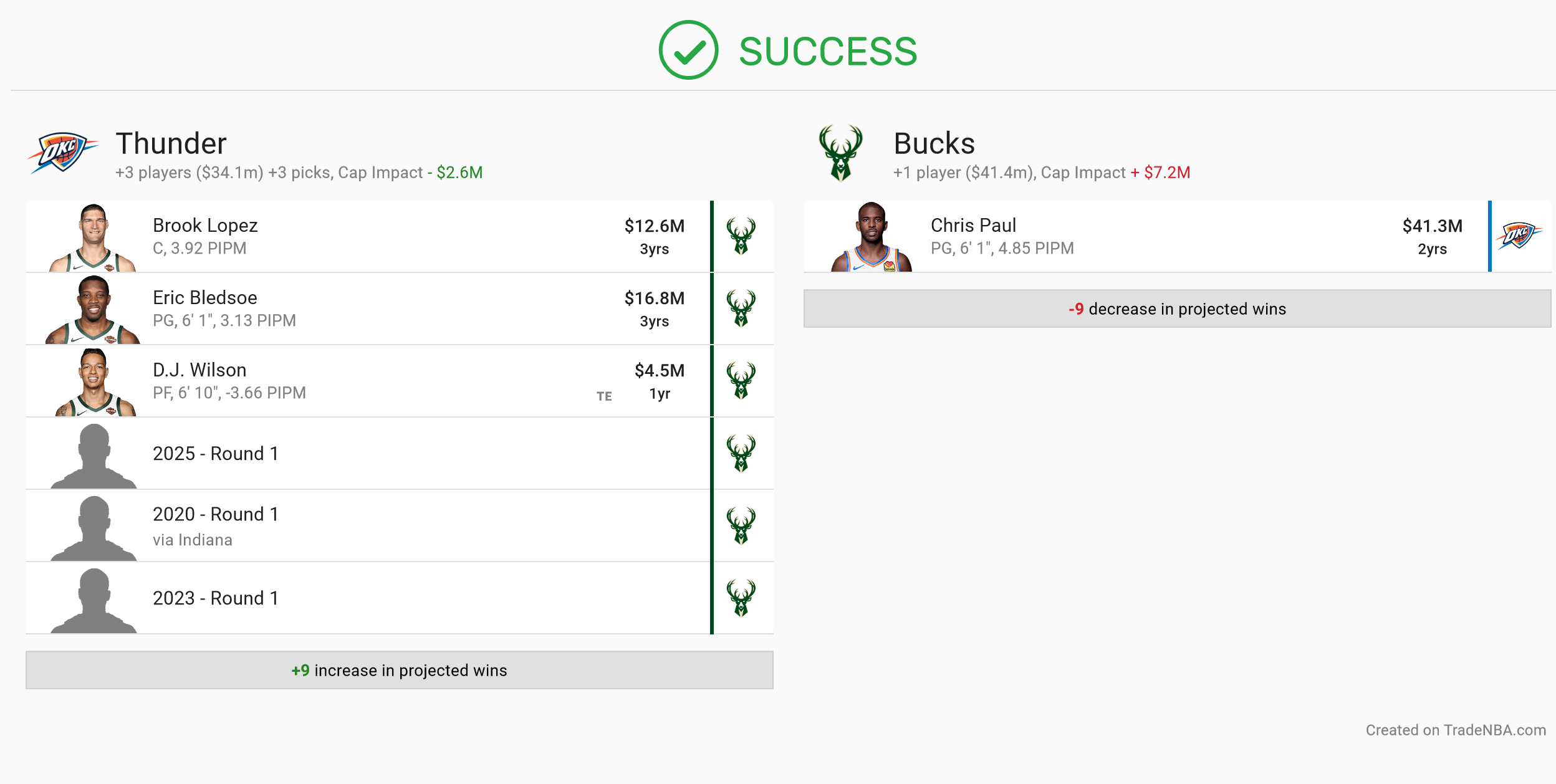Click Bucks logo beside D.J. Wilson row
Image resolution: width=1556 pixels, height=784 pixels.
[741, 381]
